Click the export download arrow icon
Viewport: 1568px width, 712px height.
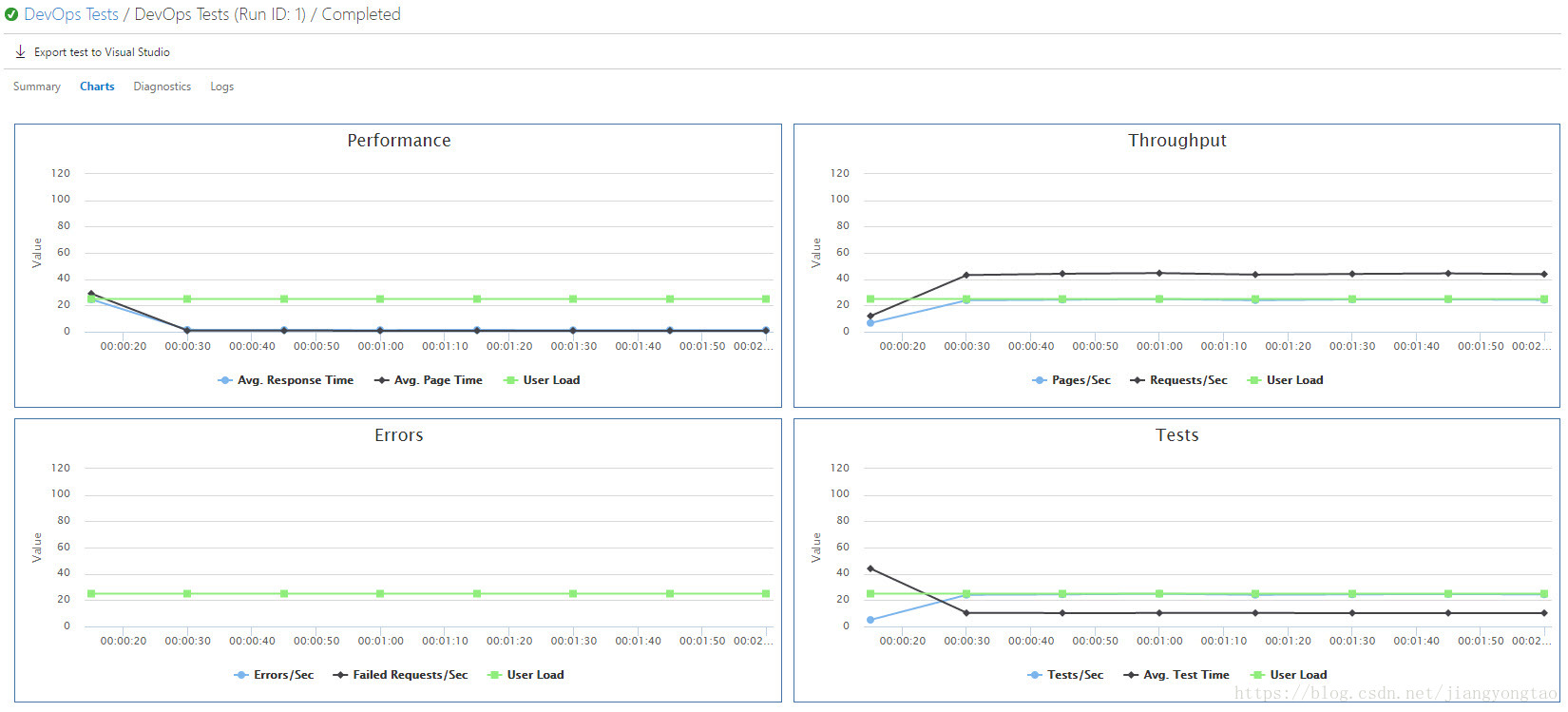(21, 51)
